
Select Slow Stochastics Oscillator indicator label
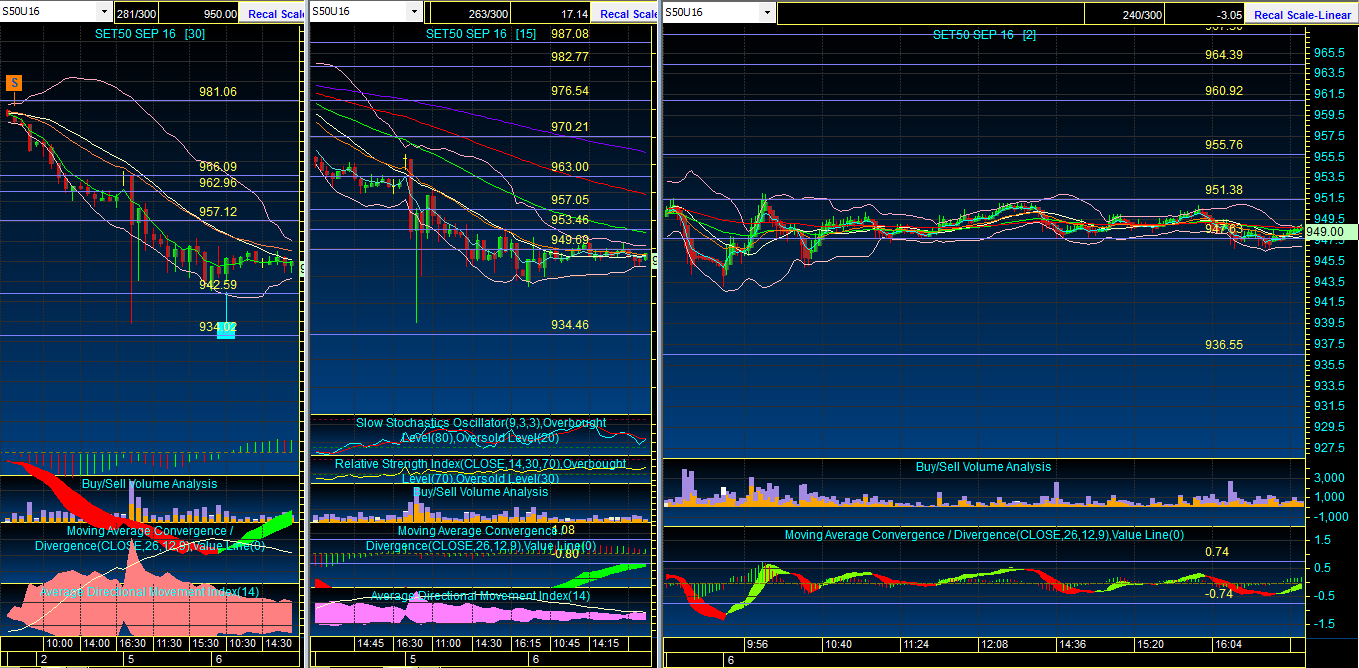[x=480, y=430]
